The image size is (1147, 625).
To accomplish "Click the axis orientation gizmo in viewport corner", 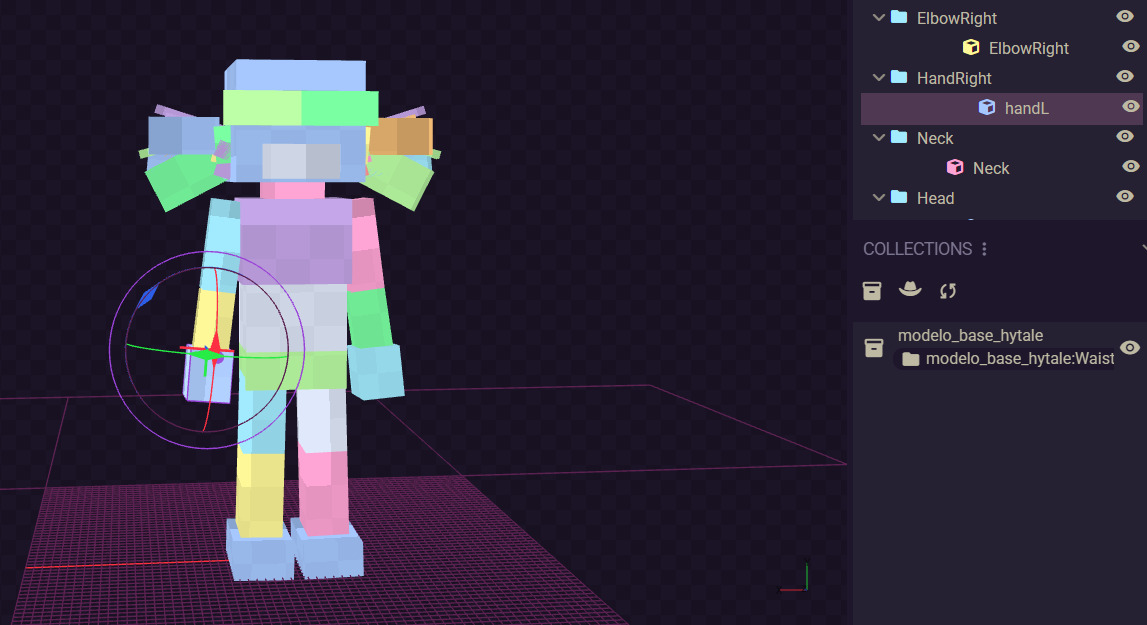I will [x=796, y=578].
